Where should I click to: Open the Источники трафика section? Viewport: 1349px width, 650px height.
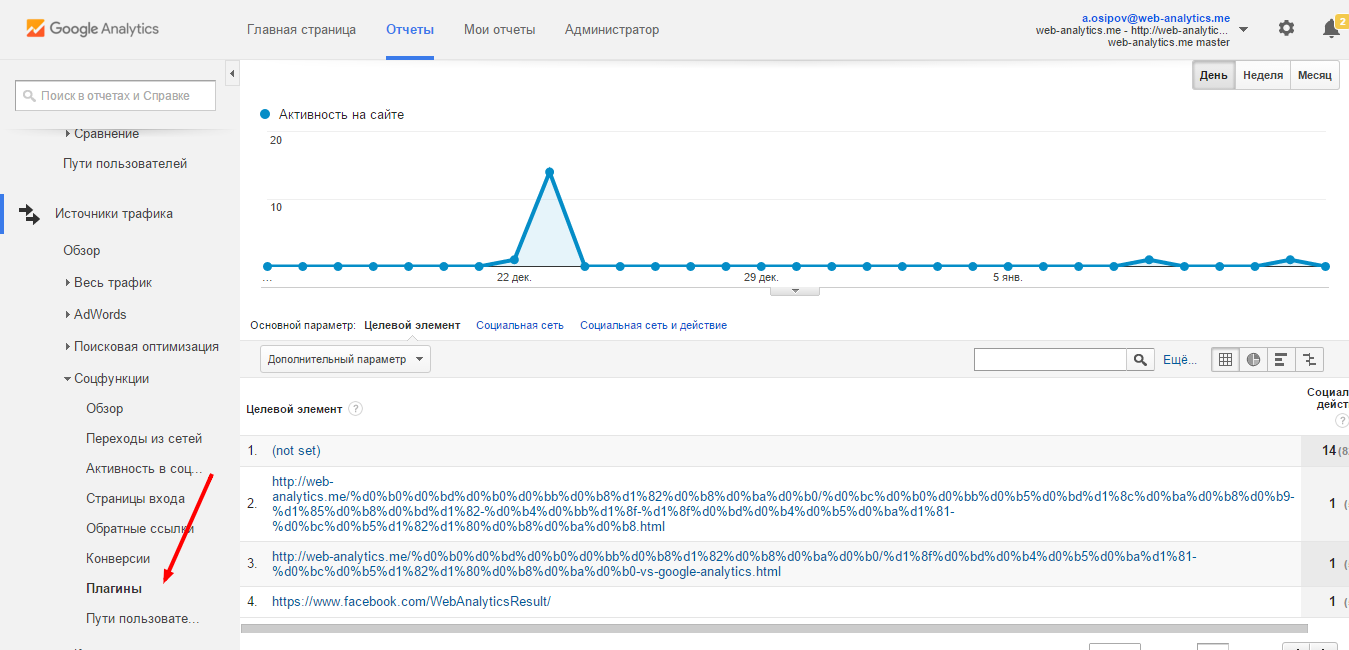tap(114, 213)
